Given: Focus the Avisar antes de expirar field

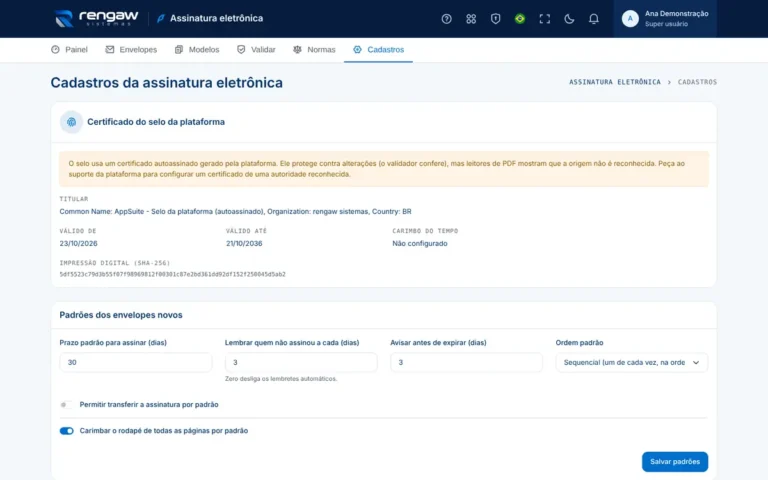Looking at the screenshot, I should pyautogui.click(x=466, y=362).
